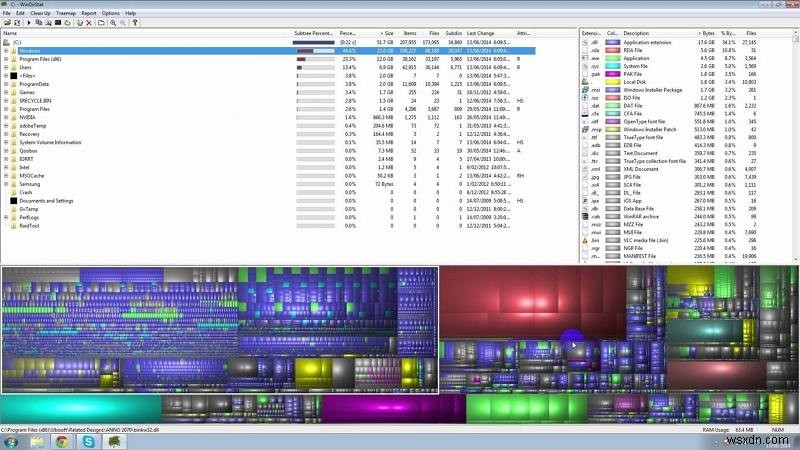
Task: Click the Local Disk type icon
Action: click(585, 82)
